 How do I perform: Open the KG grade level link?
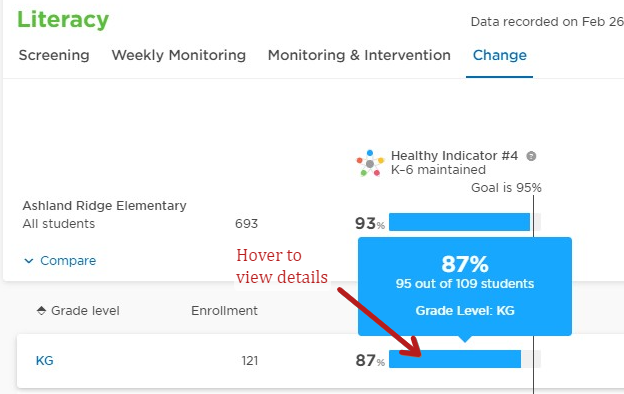click(x=45, y=361)
